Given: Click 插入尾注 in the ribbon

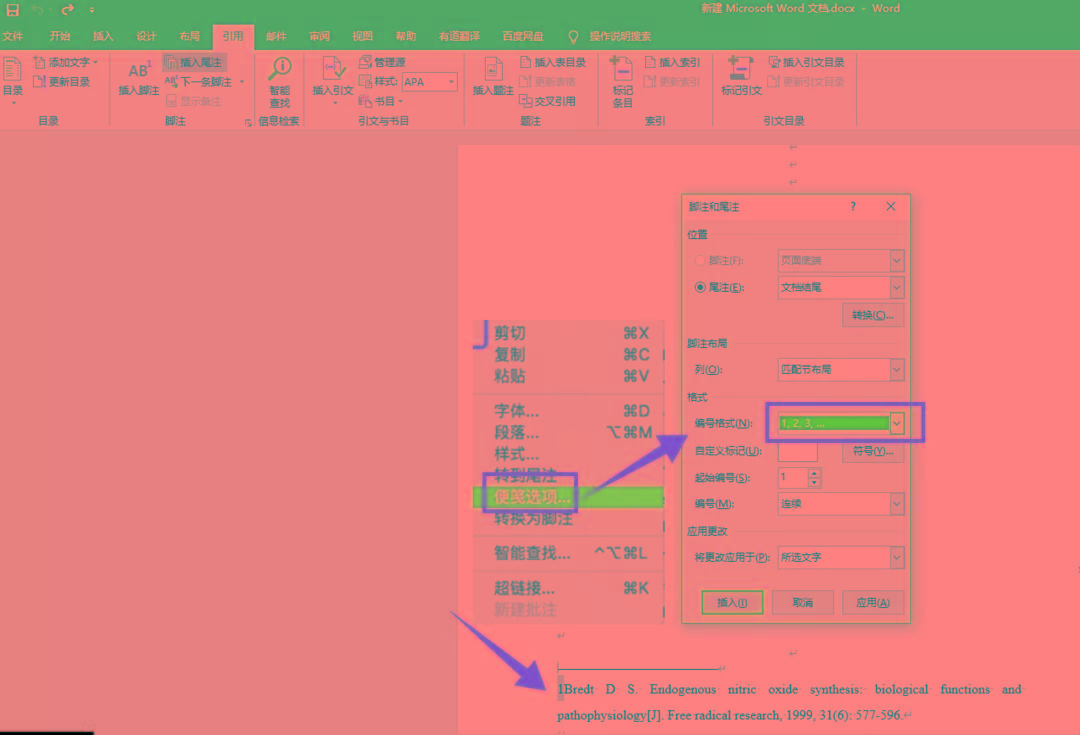Looking at the screenshot, I should point(194,62).
